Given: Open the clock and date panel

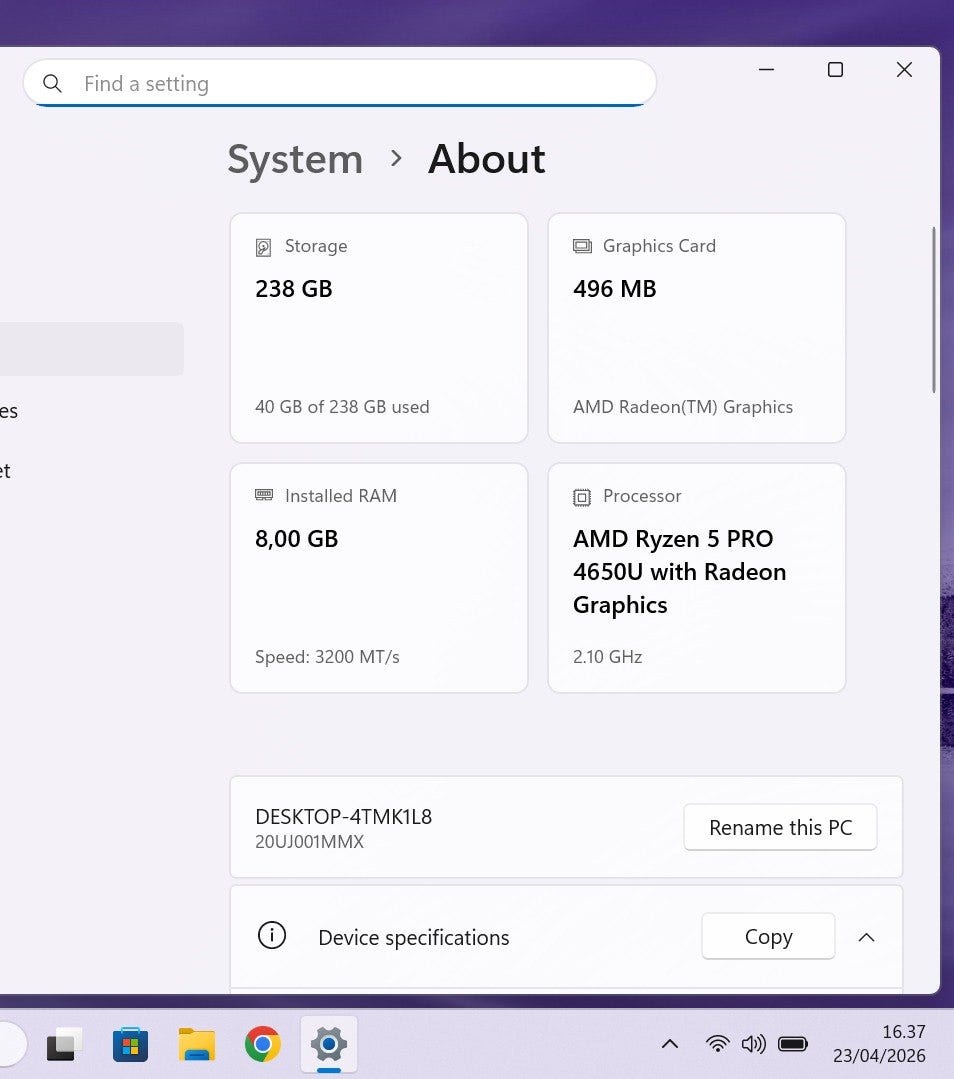Looking at the screenshot, I should [x=879, y=1043].
